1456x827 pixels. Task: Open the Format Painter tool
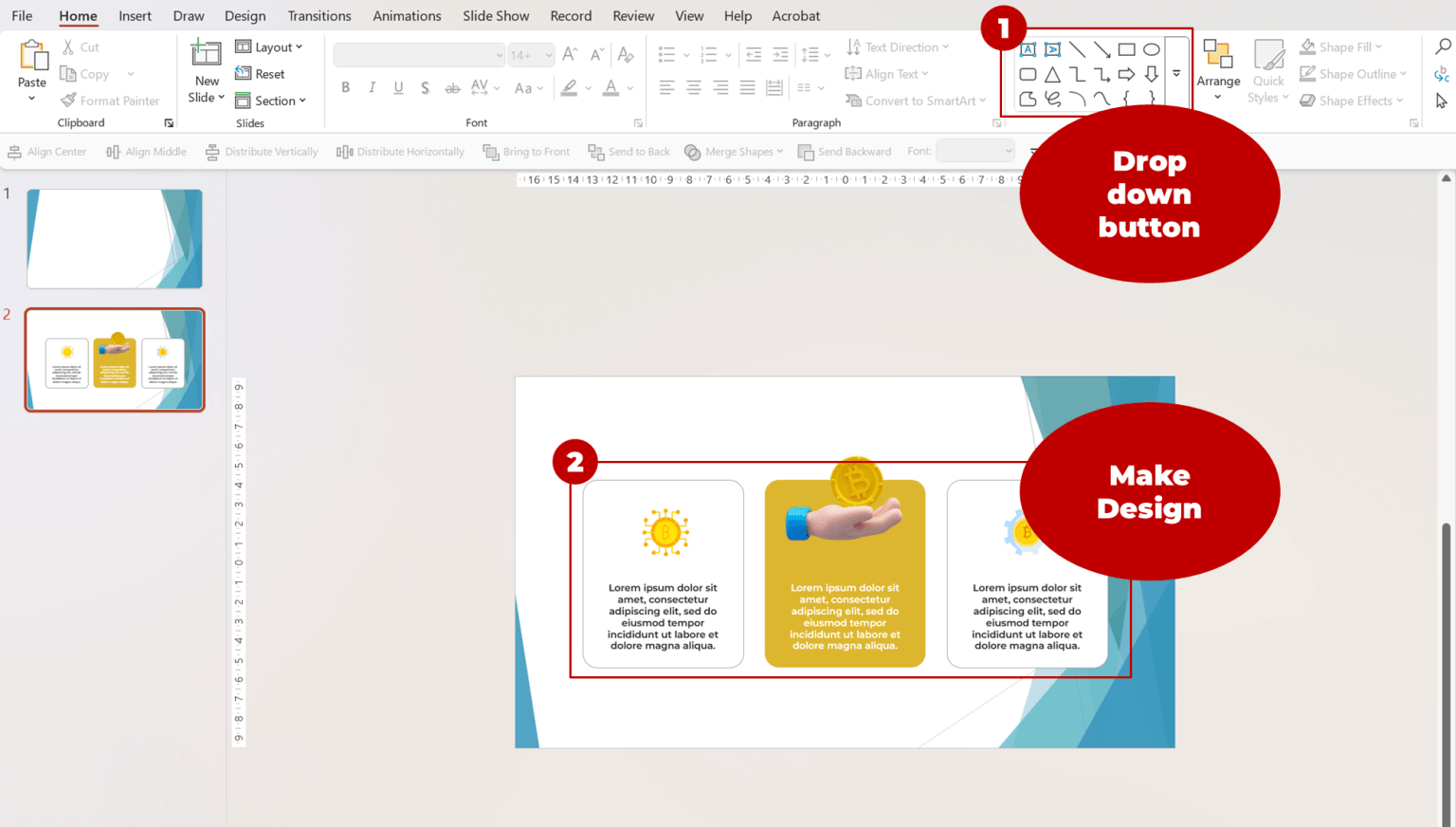click(111, 101)
